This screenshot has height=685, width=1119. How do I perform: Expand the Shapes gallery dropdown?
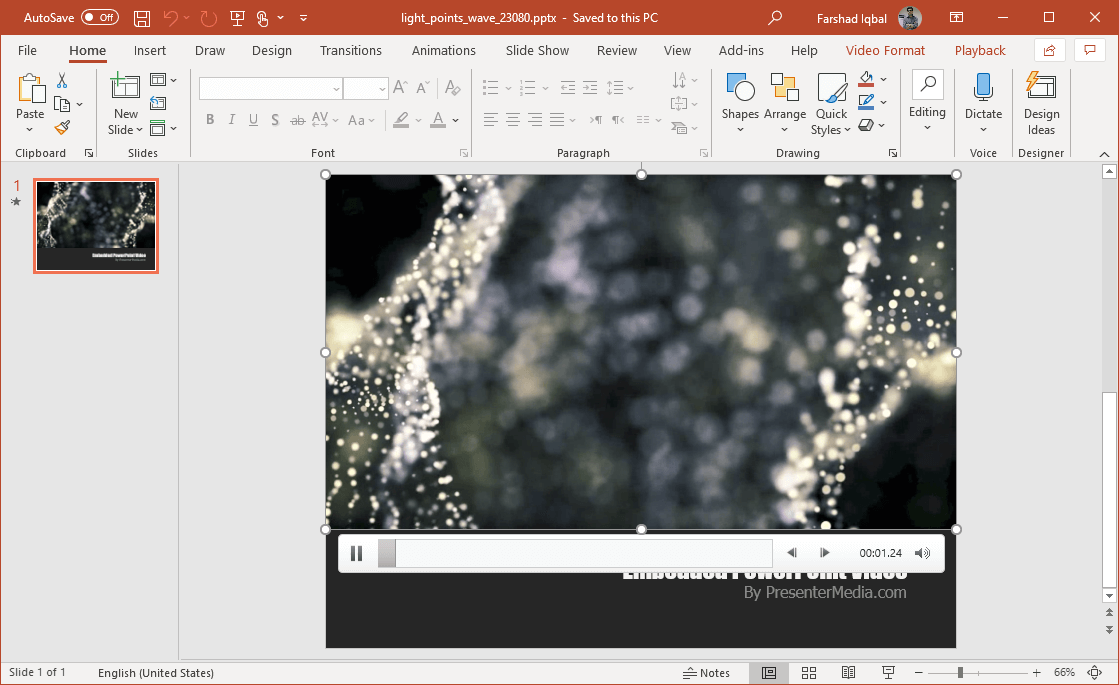coord(740,128)
